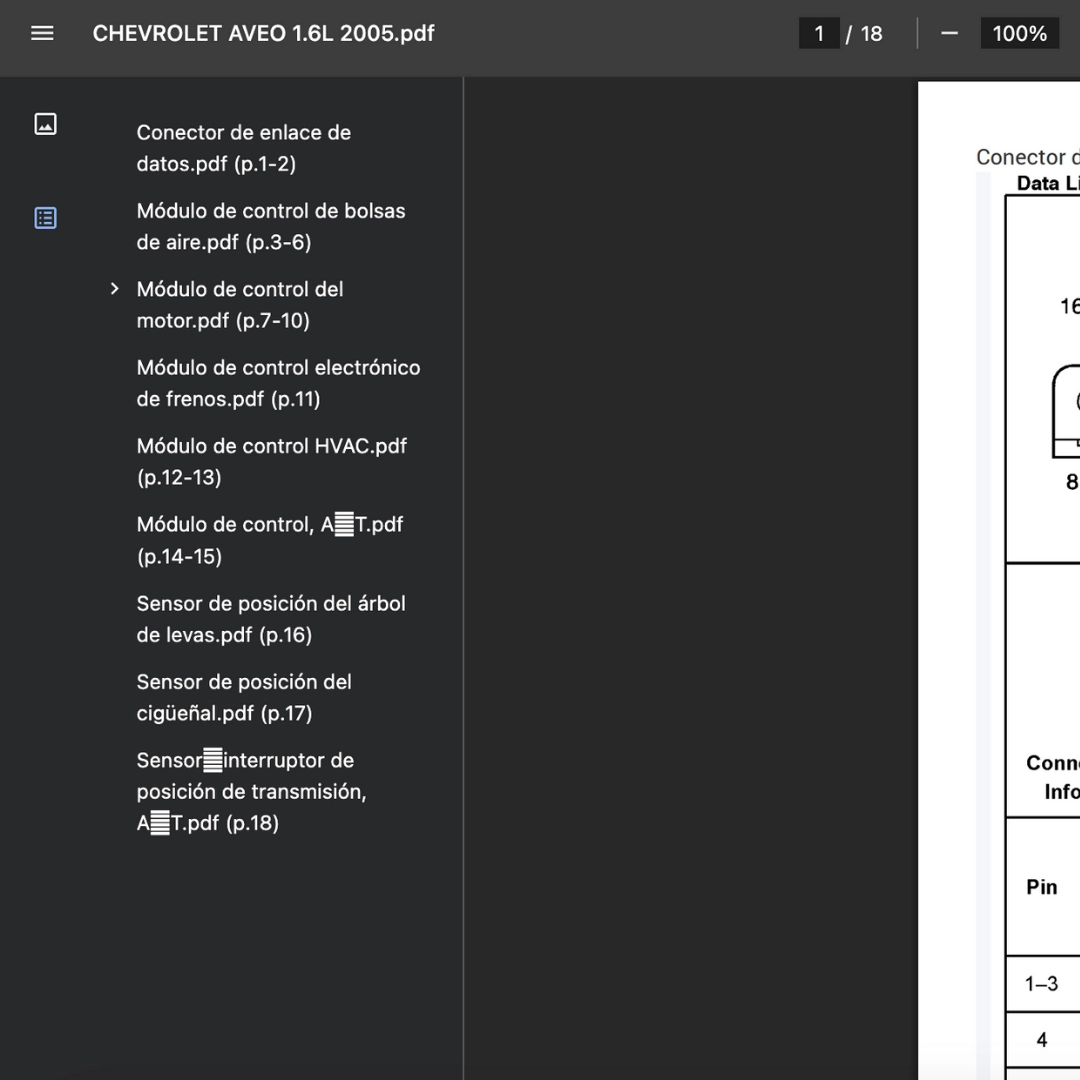Navigate to Módulo de control A/T bookmark
The height and width of the screenshot is (1080, 1080).
(269, 540)
